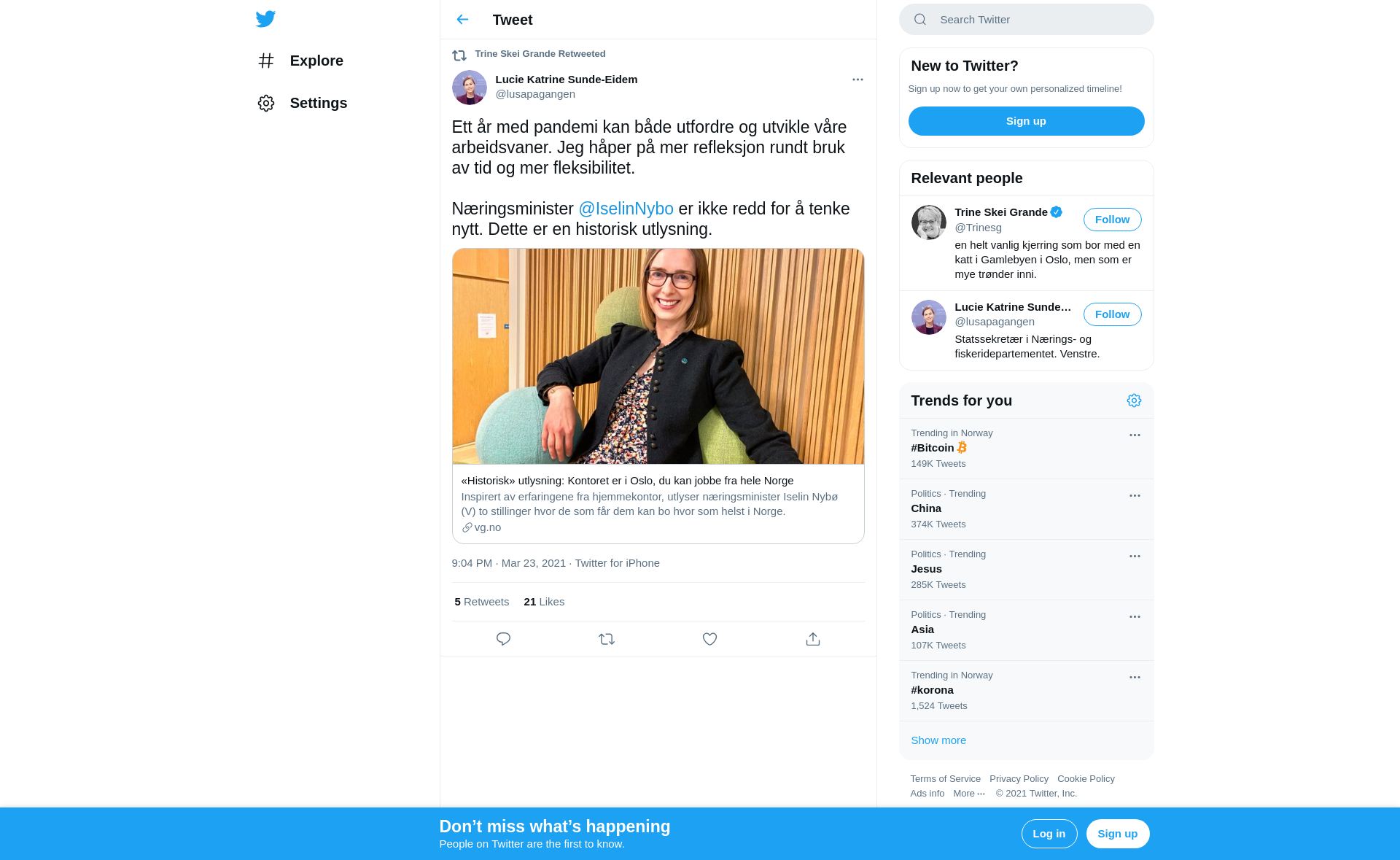Open the tweet's more options menu

click(x=857, y=80)
